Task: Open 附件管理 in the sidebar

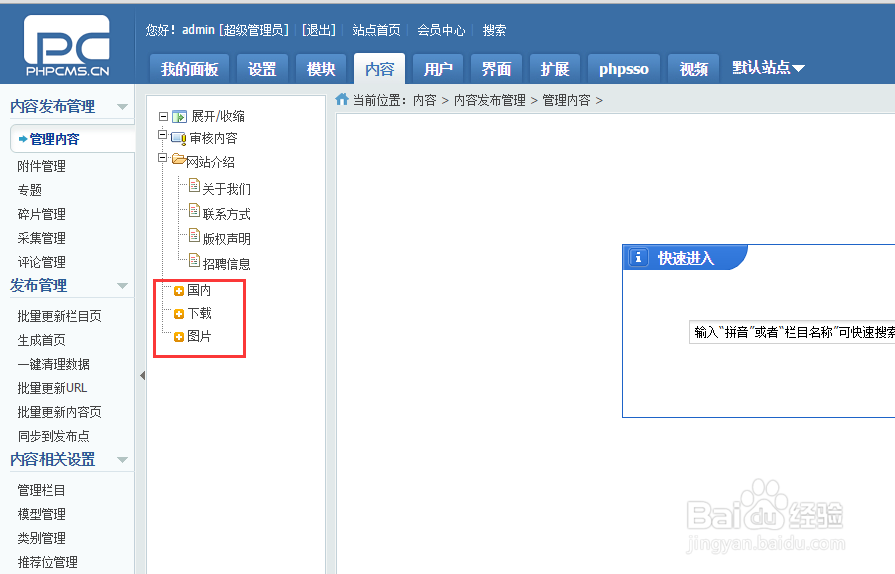Action: 42,166
